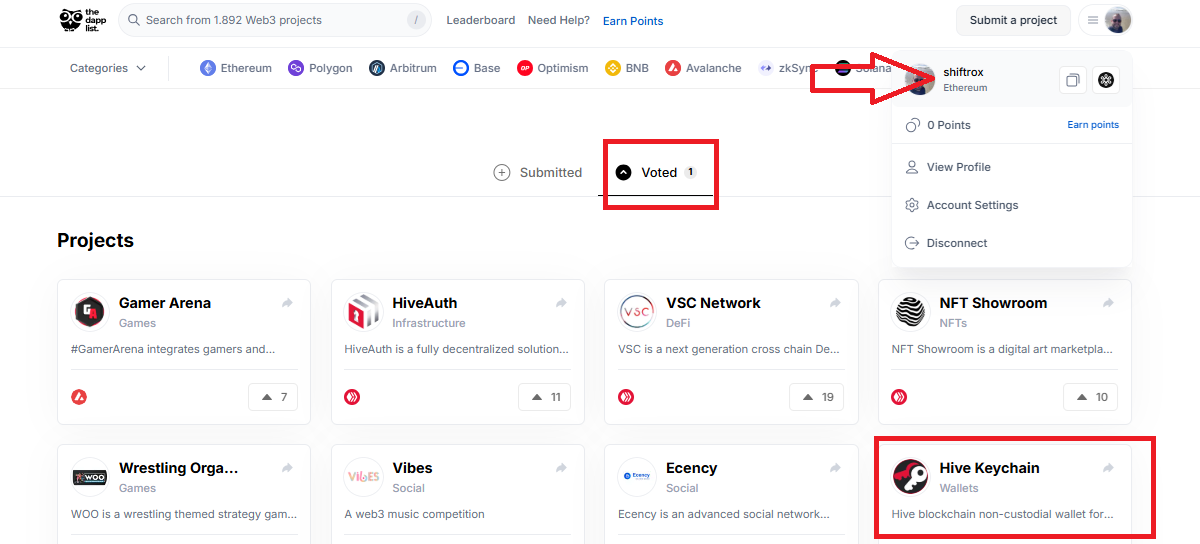Screen dimensions: 1200x544
Task: Select the Voted tab
Action: 656,173
